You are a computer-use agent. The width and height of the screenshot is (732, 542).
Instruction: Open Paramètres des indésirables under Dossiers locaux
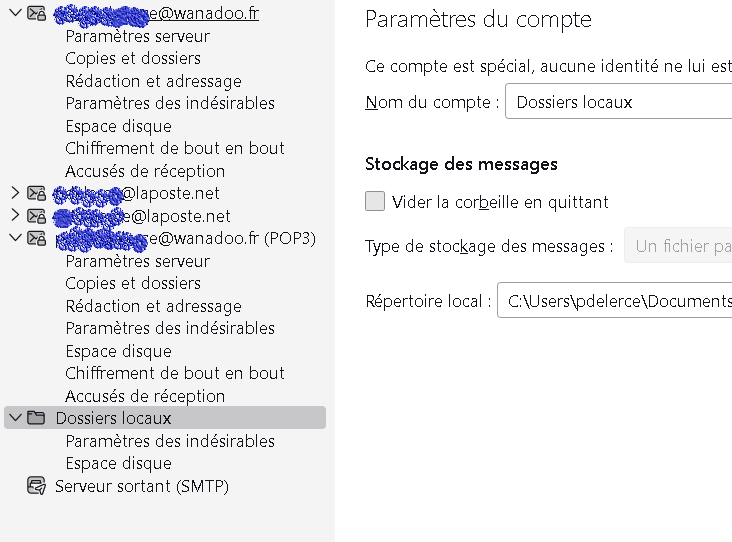[170, 441]
